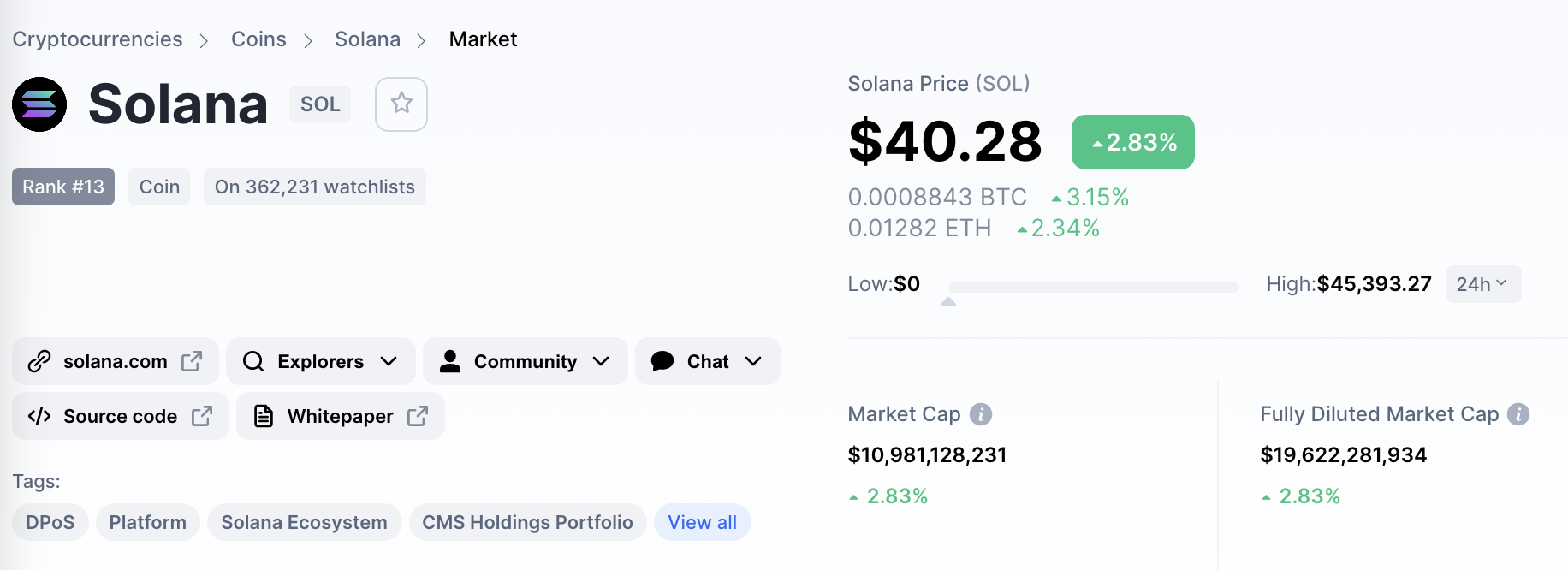Change the 24h time range selector
This screenshot has height=570, width=1568.
[1483, 284]
